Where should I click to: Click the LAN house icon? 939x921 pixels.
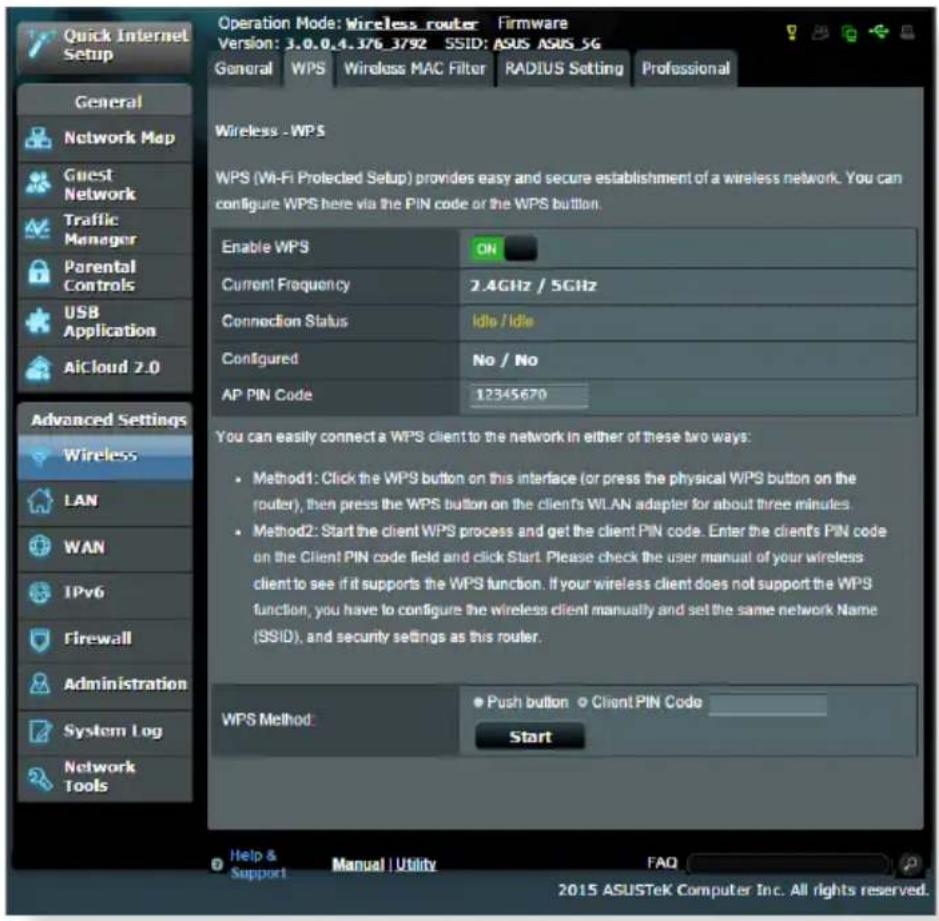point(40,501)
